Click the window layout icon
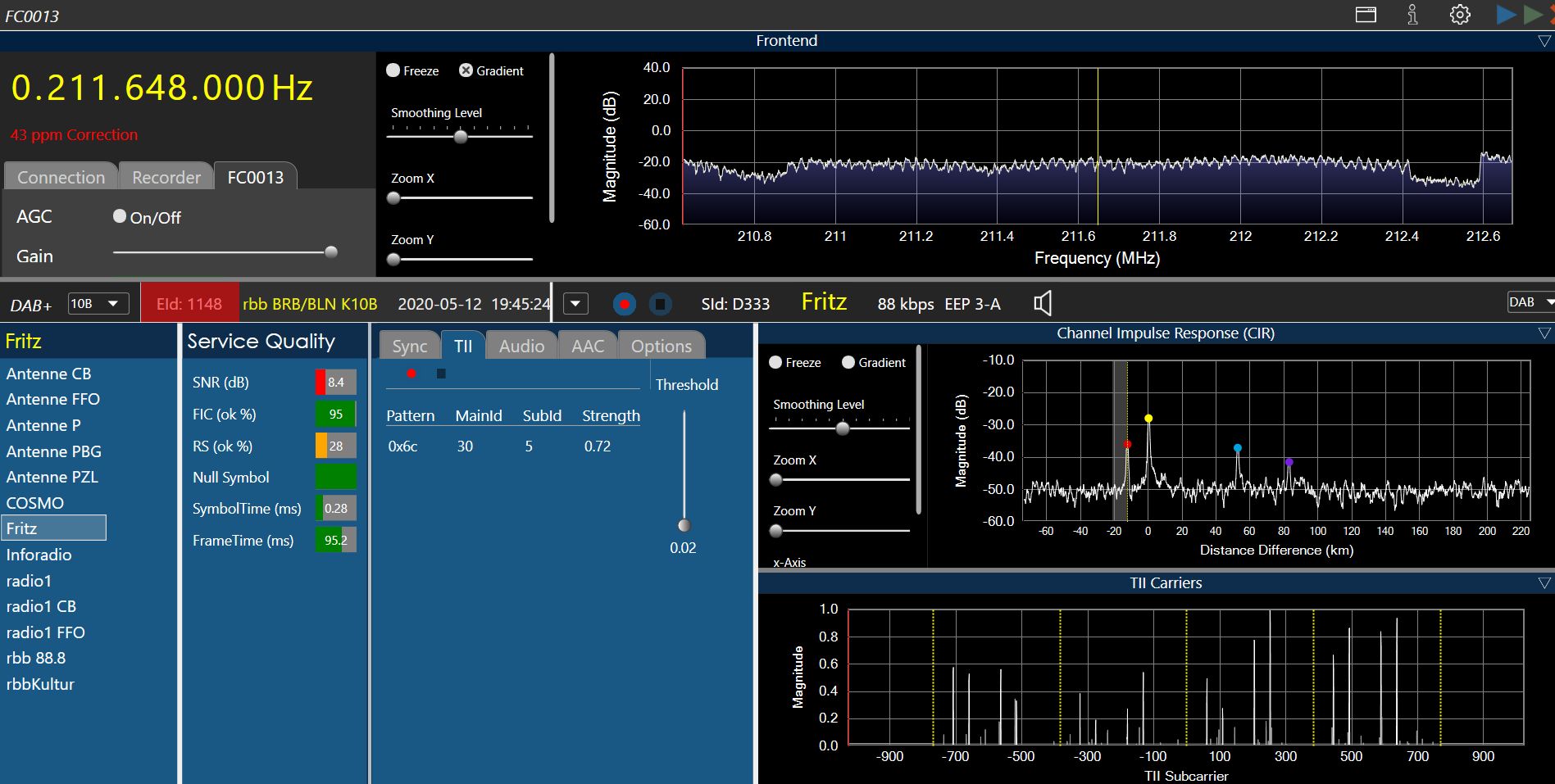The width and height of the screenshot is (1555, 784). [x=1366, y=15]
